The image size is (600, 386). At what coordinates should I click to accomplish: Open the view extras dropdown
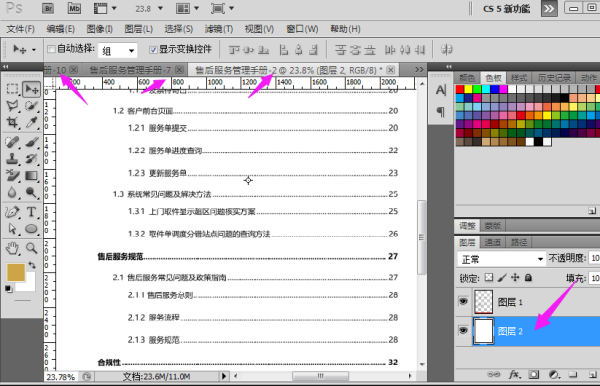(x=105, y=8)
